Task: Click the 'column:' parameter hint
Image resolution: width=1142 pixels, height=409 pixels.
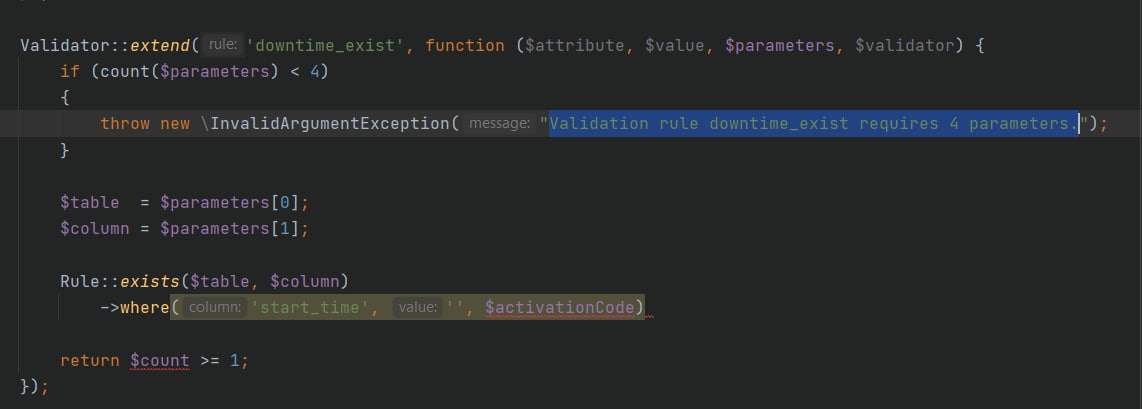Action: [x=215, y=307]
